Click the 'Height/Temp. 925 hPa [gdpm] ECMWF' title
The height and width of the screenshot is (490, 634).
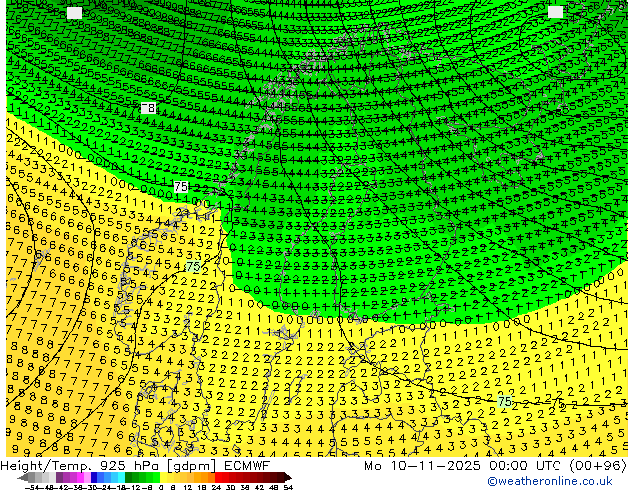pos(135,466)
